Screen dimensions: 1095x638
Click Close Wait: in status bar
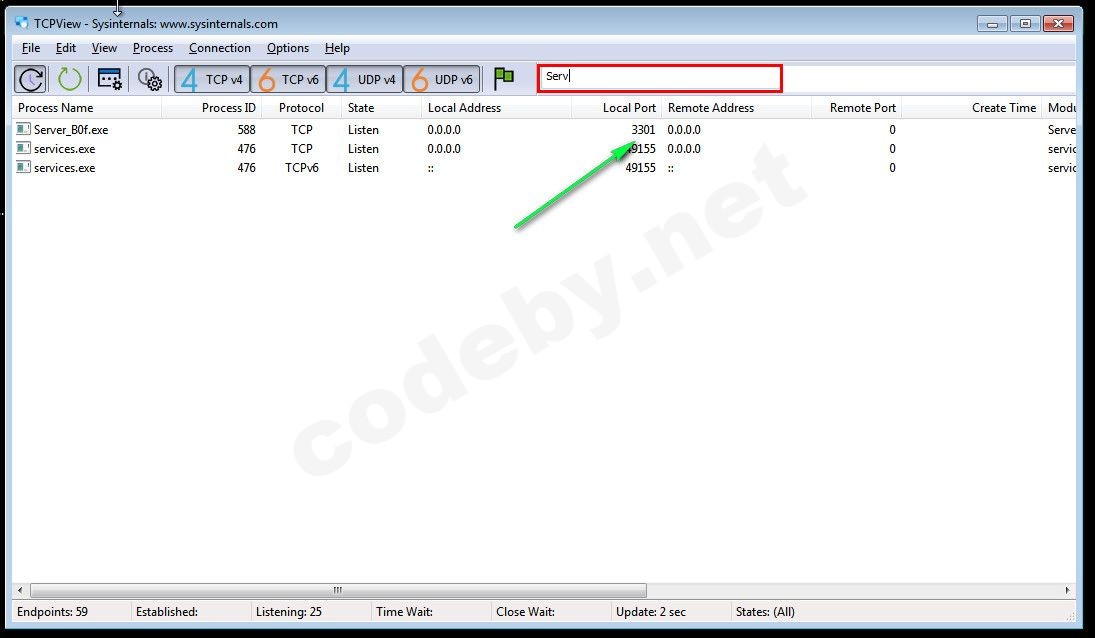pos(525,611)
